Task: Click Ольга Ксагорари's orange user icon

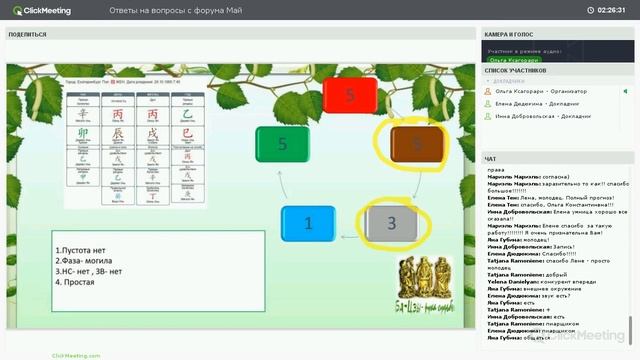Action: 488,91
